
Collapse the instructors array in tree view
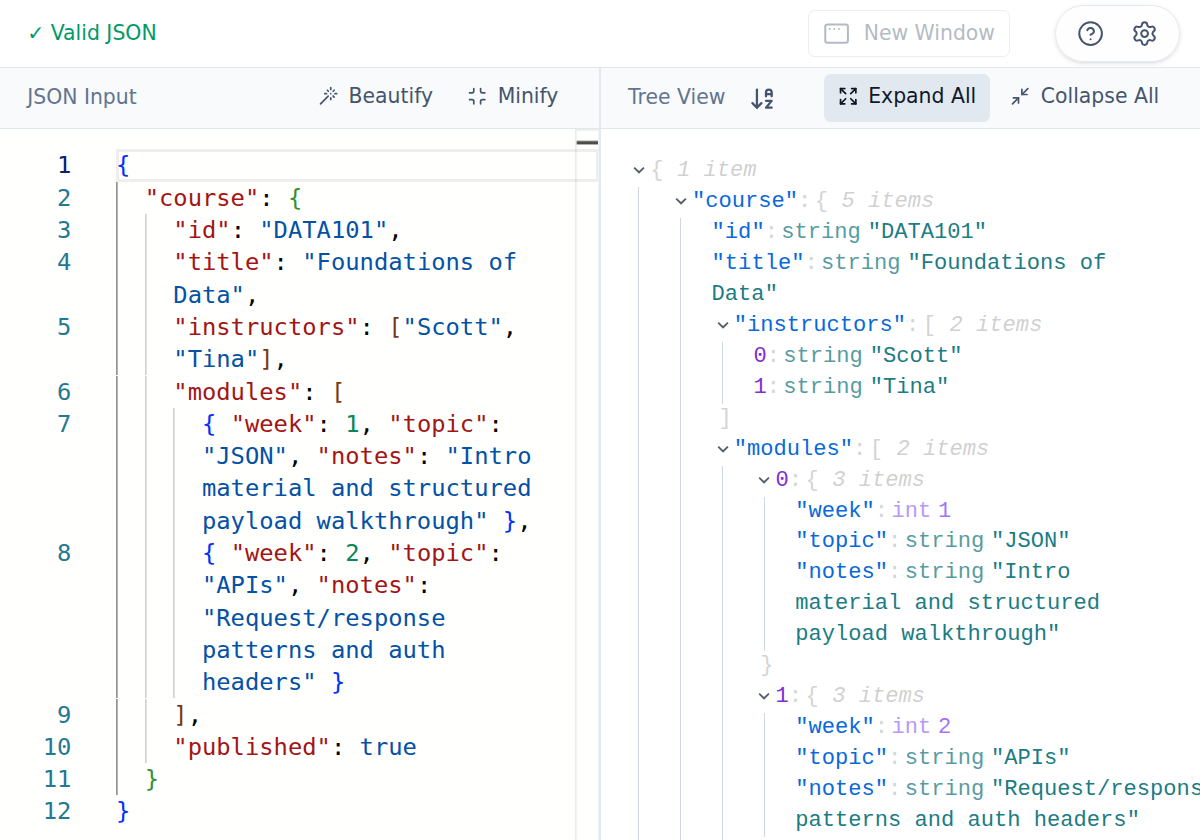pyautogui.click(x=723, y=324)
